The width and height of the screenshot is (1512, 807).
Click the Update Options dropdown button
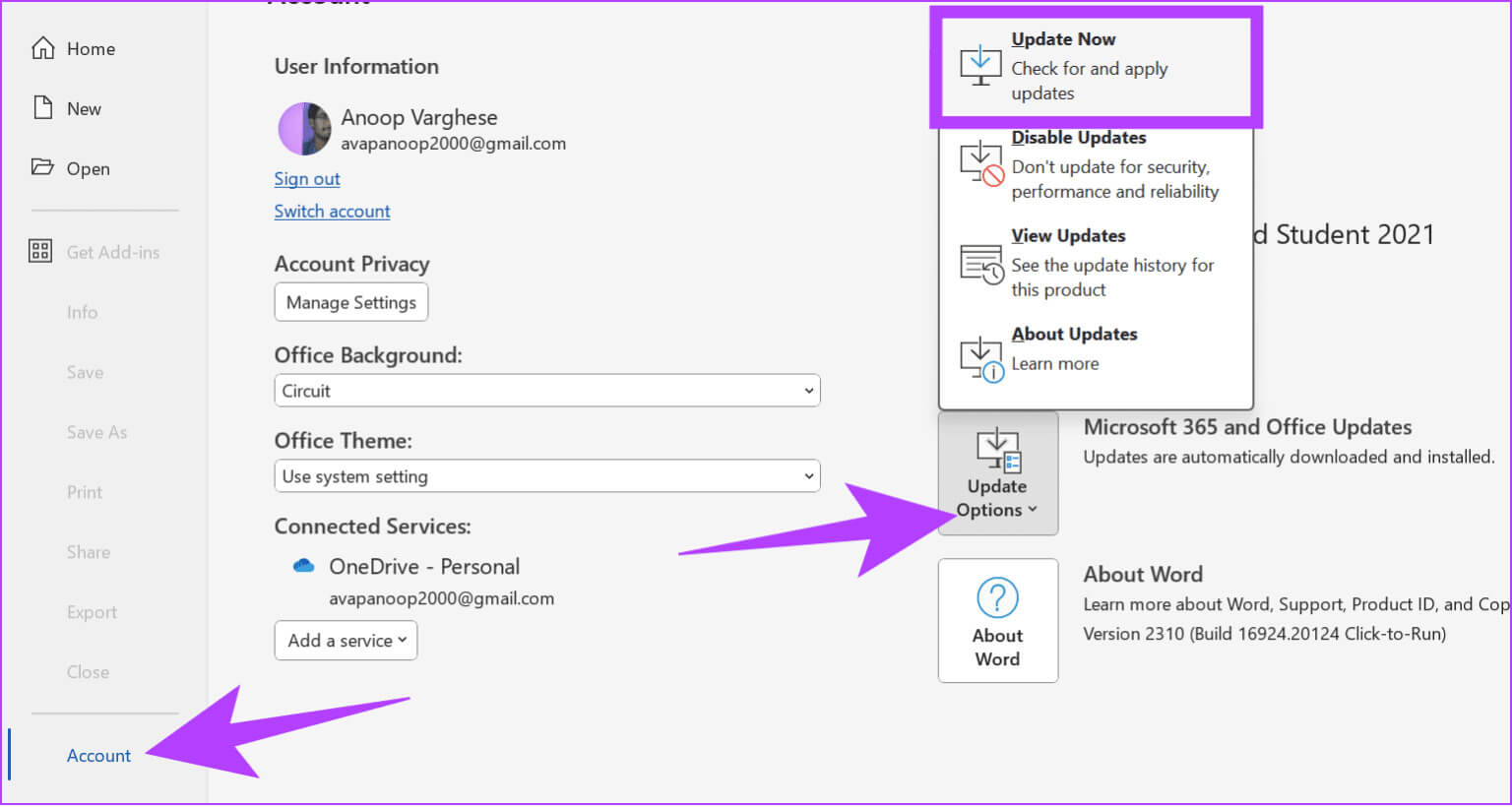point(998,473)
